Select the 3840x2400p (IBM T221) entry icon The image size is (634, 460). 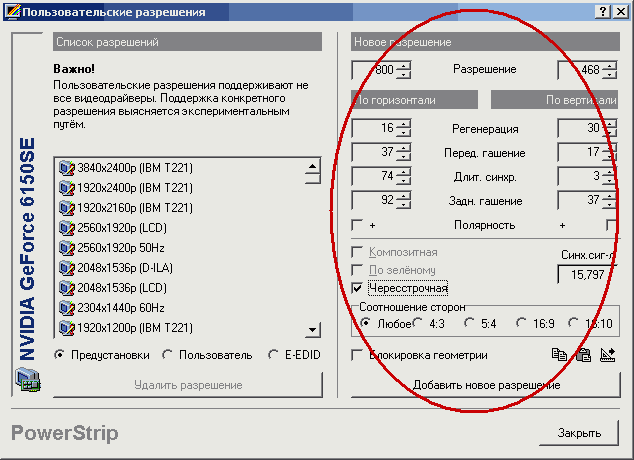pyautogui.click(x=67, y=168)
